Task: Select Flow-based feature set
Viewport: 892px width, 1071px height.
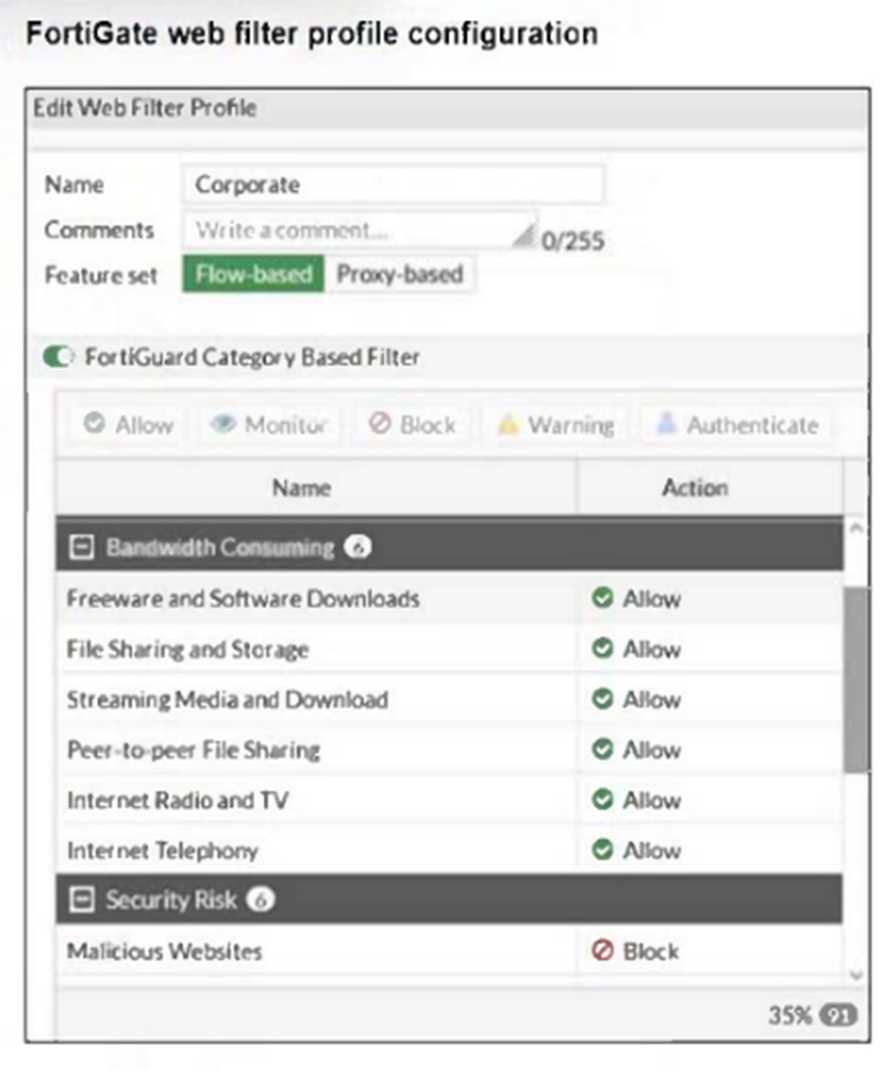Action: 253,275
